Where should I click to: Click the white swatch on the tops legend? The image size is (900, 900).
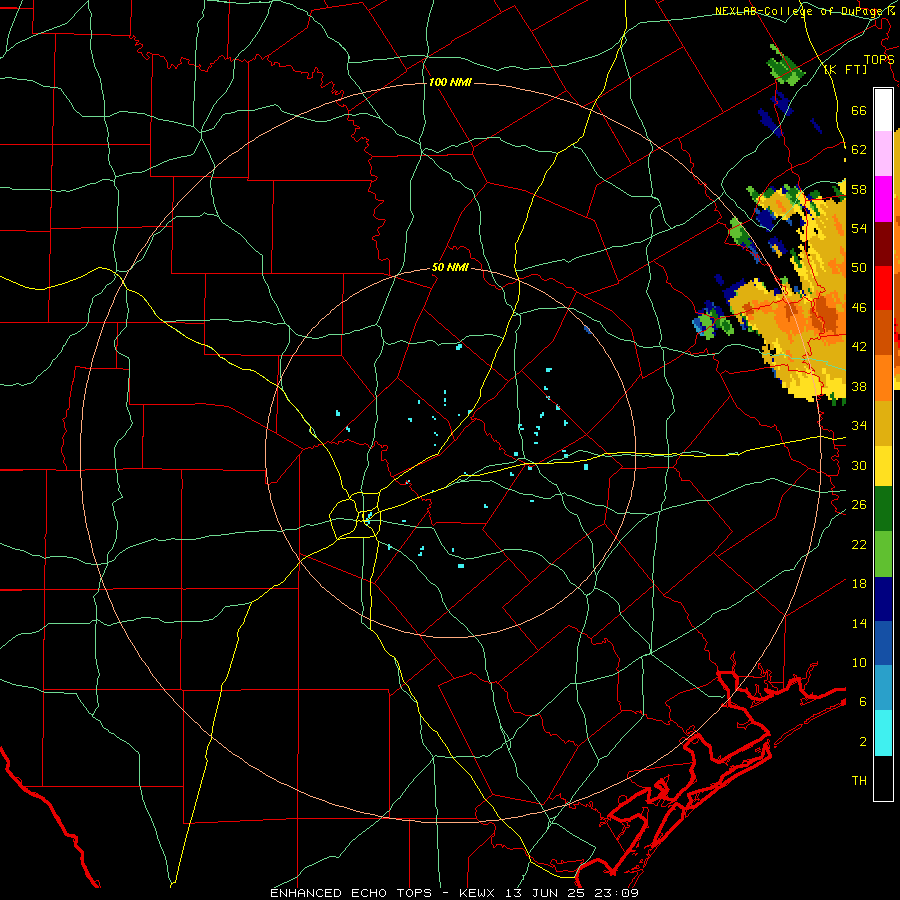coord(883,110)
